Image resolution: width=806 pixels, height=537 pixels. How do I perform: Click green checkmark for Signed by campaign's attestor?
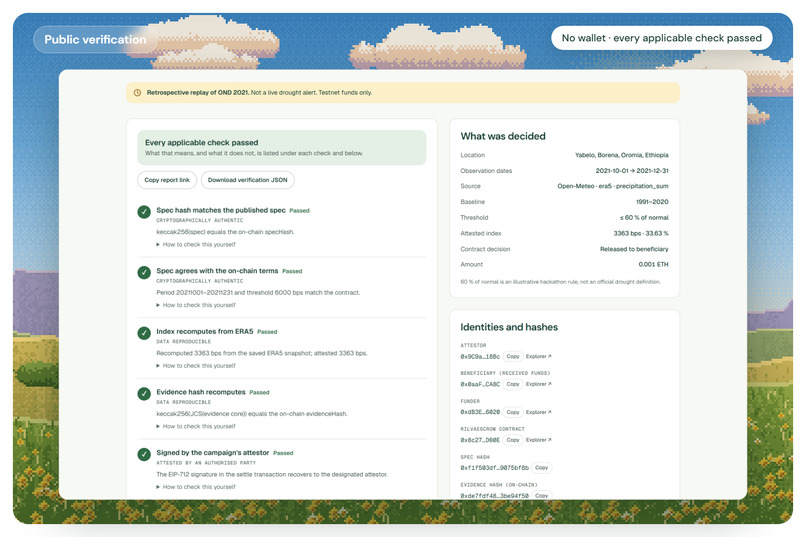pos(144,454)
